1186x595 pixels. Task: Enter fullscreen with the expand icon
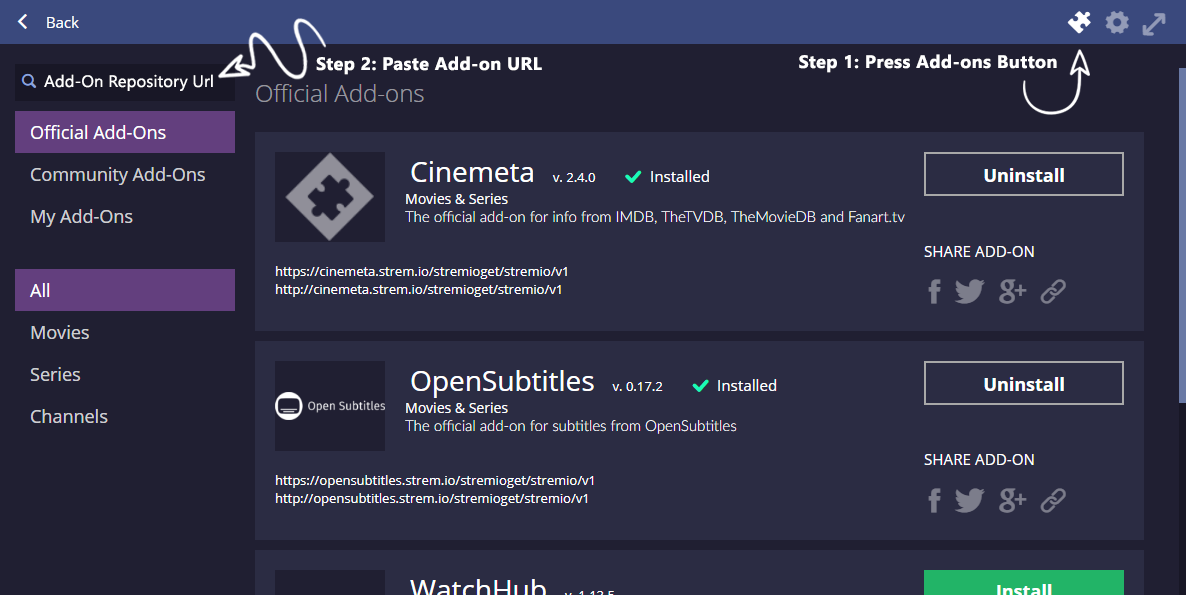point(1154,21)
